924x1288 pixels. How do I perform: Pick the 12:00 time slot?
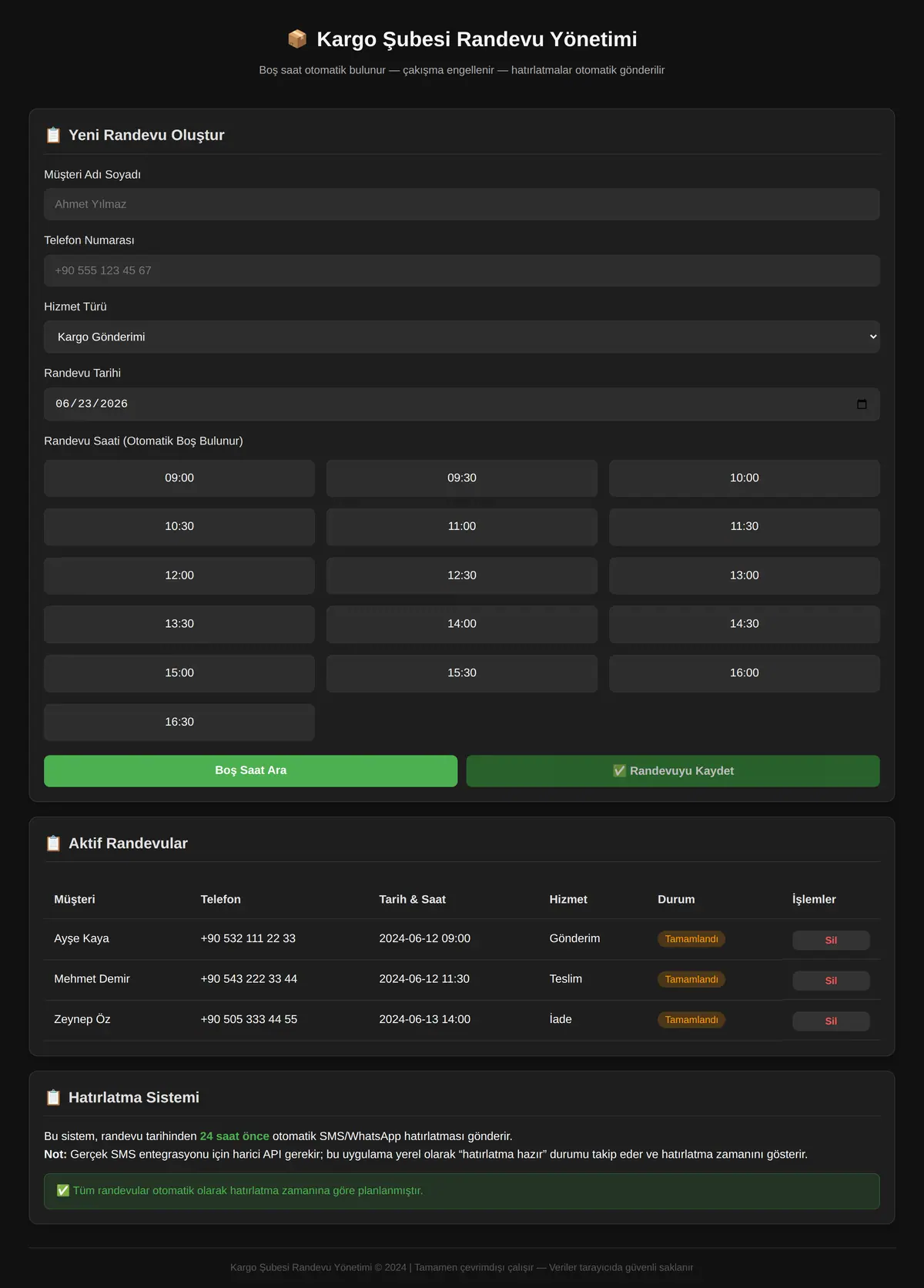(179, 575)
